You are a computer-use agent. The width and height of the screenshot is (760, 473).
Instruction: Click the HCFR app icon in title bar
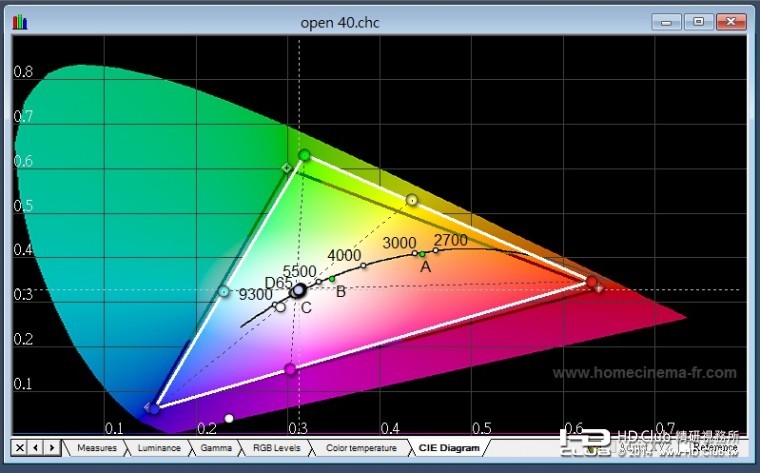19,22
